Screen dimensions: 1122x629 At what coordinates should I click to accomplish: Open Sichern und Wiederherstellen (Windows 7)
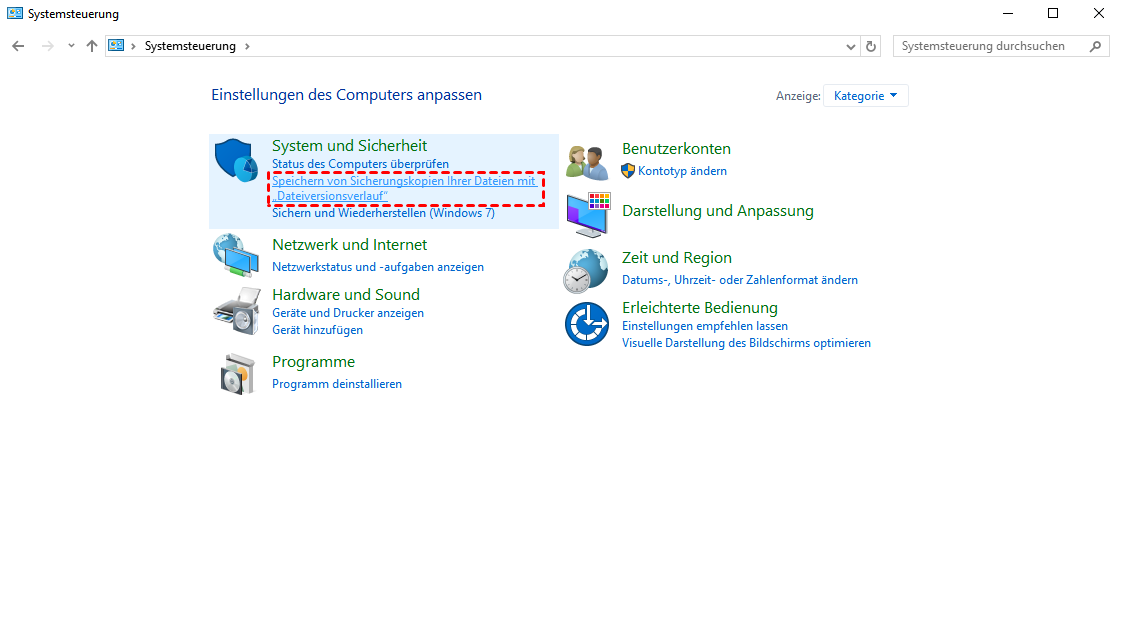coord(383,213)
